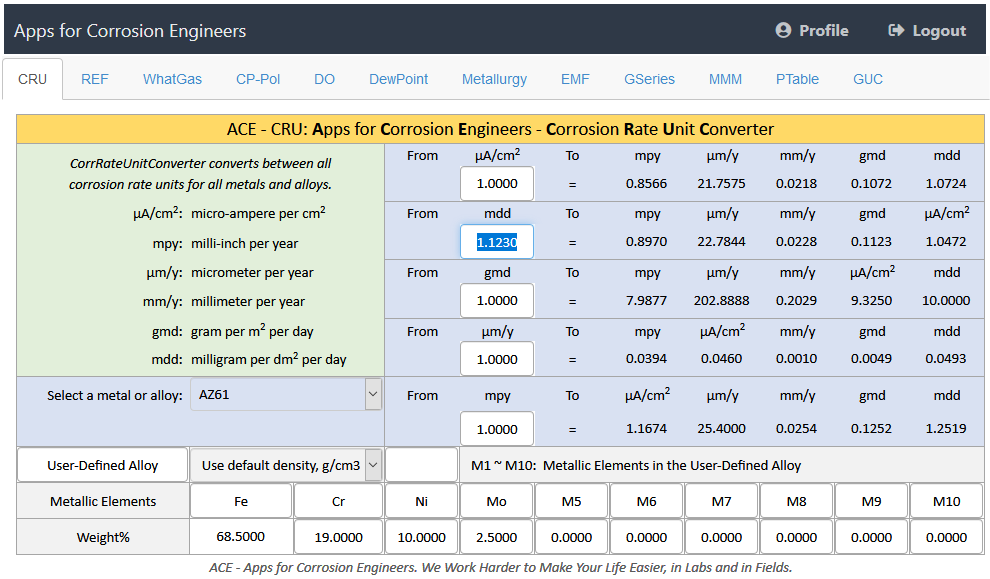
Task: Switch to the PTable tab
Action: pos(797,79)
